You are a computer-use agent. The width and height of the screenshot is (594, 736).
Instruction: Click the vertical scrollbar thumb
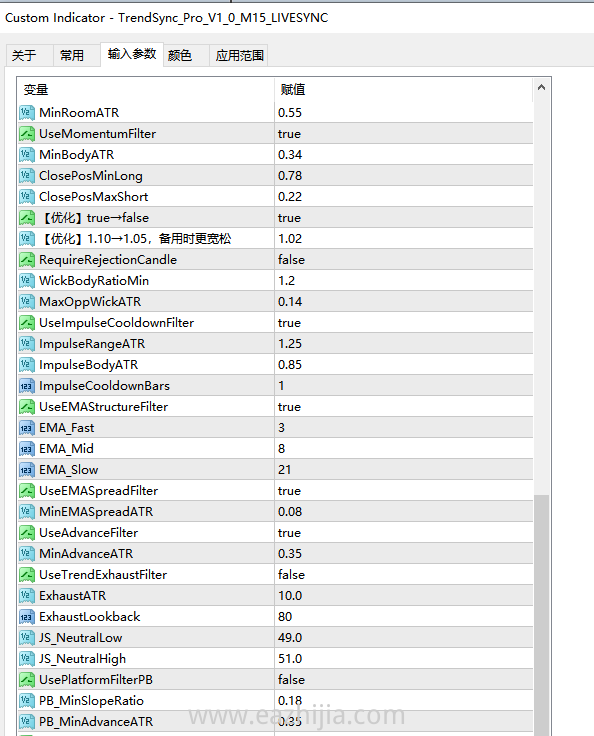(x=541, y=615)
